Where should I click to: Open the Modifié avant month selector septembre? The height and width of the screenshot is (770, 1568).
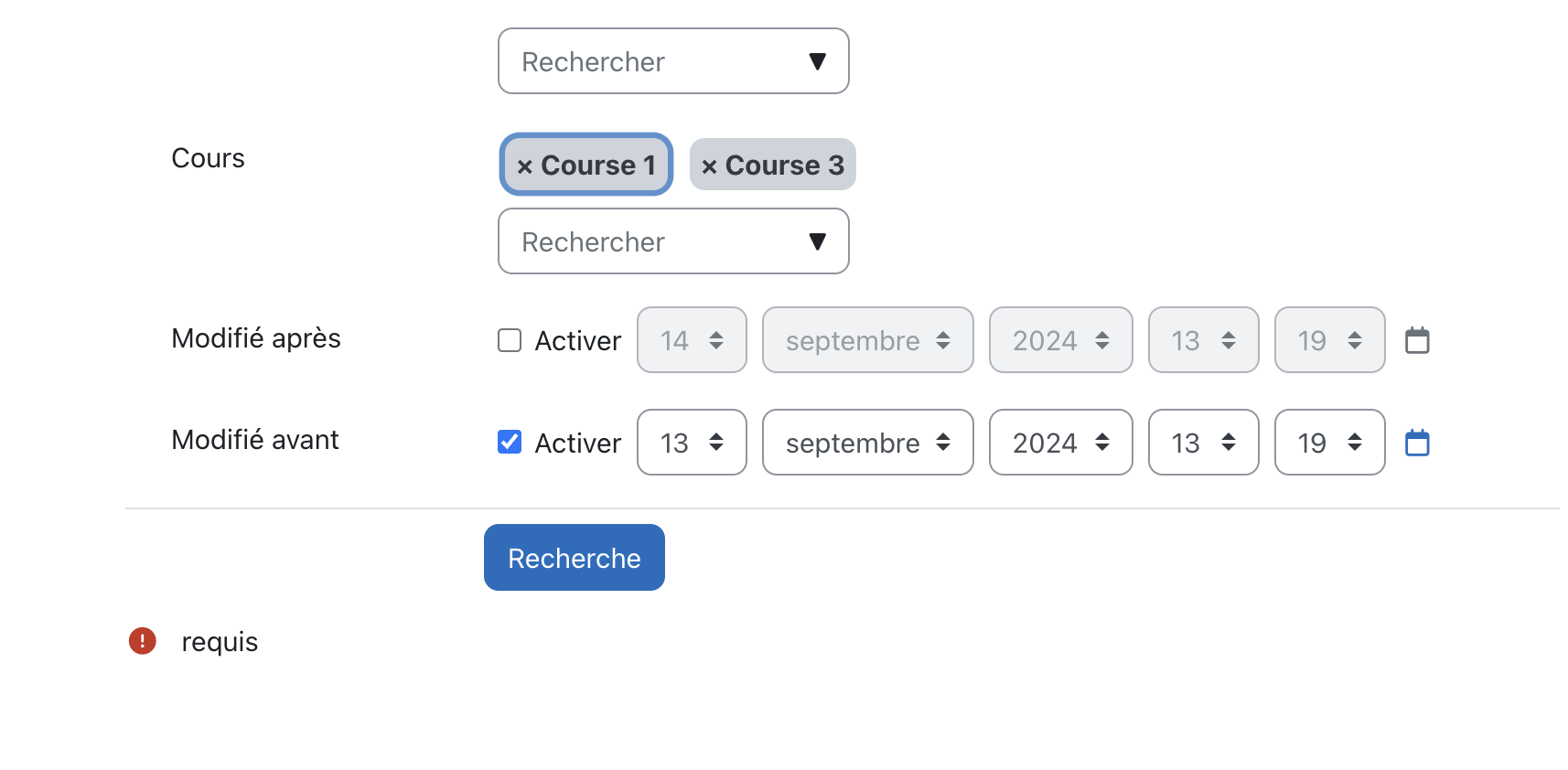click(x=867, y=443)
